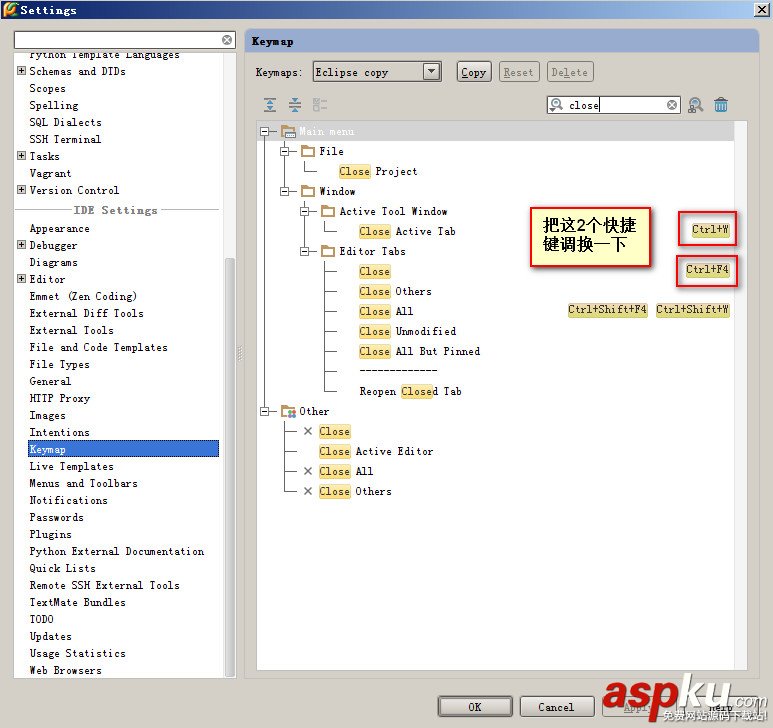Select Close All under Editor Tabs
The image size is (773, 728).
pyautogui.click(x=386, y=312)
